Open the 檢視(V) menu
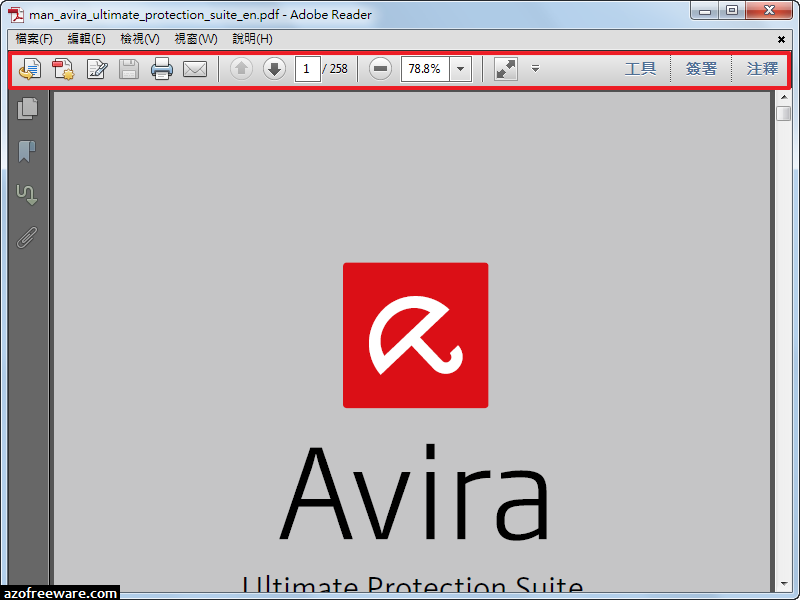 pyautogui.click(x=140, y=39)
